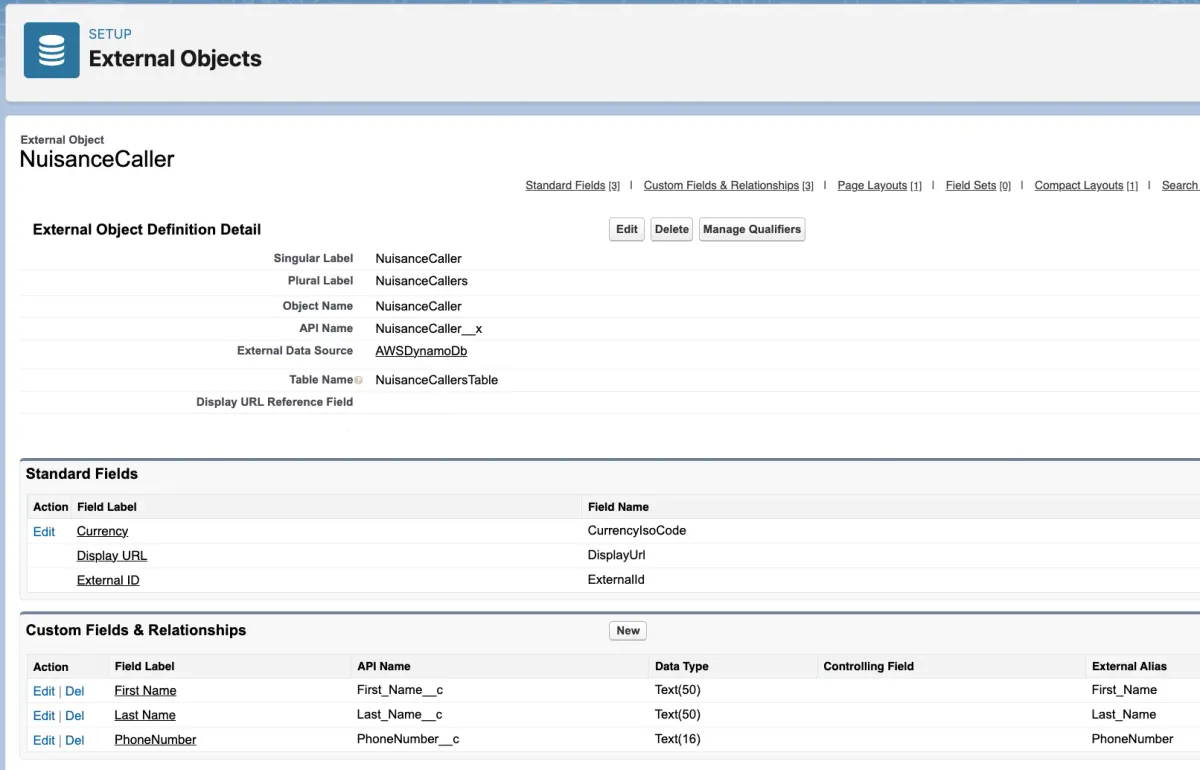
Task: Open the External ID field link
Action: pos(108,580)
